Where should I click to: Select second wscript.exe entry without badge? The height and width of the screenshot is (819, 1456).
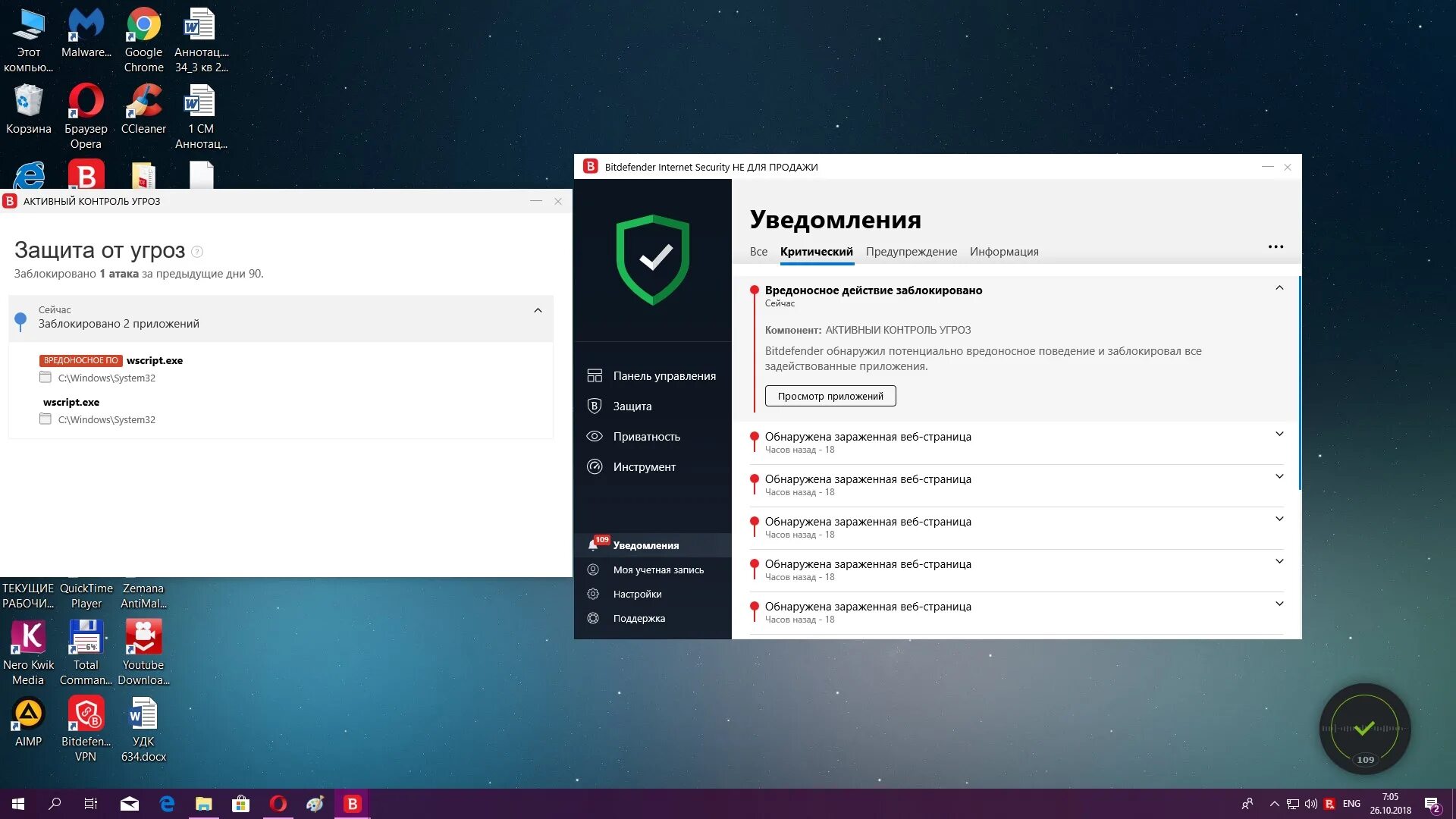(71, 403)
